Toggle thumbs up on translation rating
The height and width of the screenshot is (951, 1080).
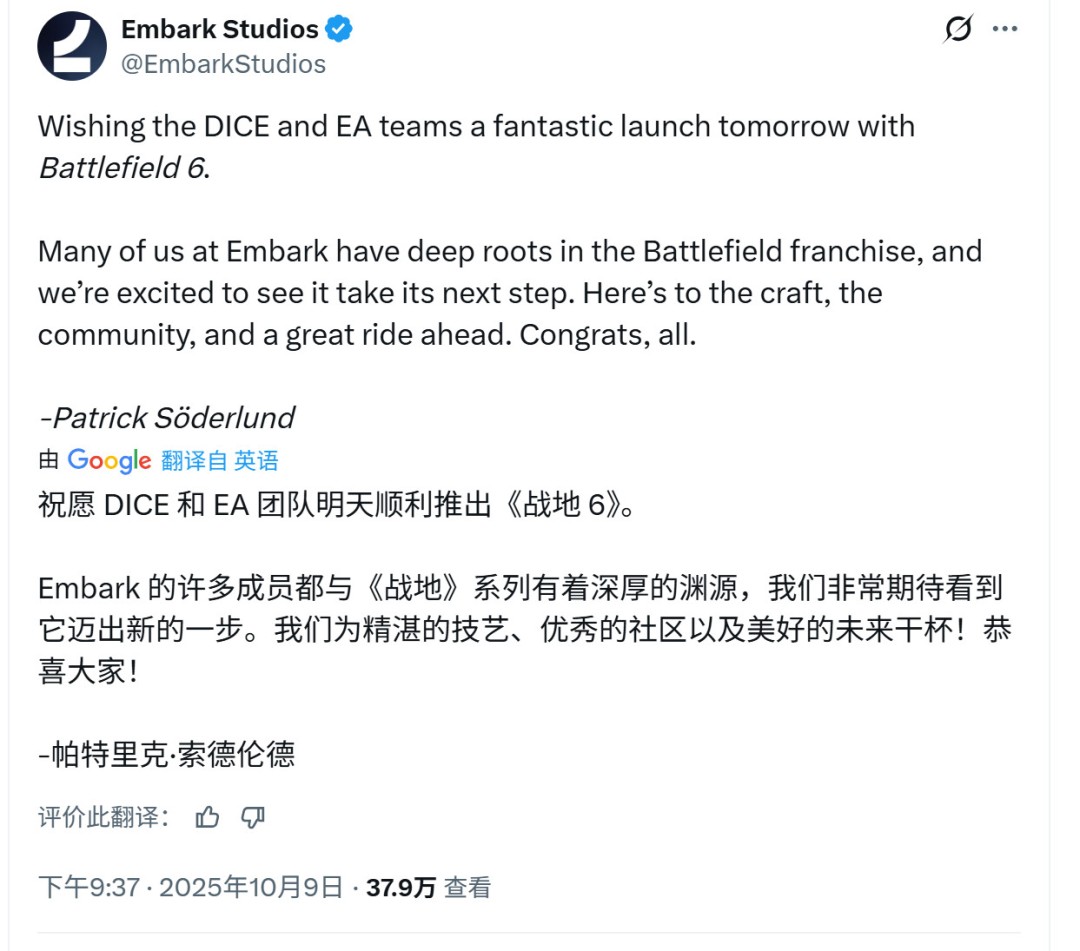tap(207, 817)
